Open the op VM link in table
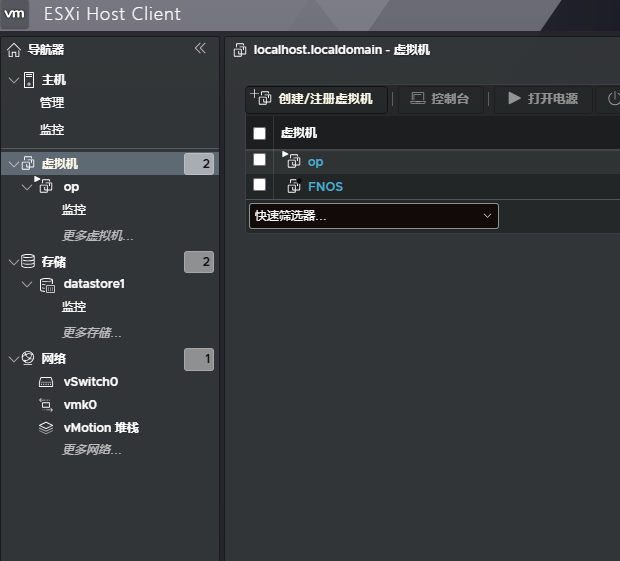This screenshot has height=561, width=620. pos(316,162)
